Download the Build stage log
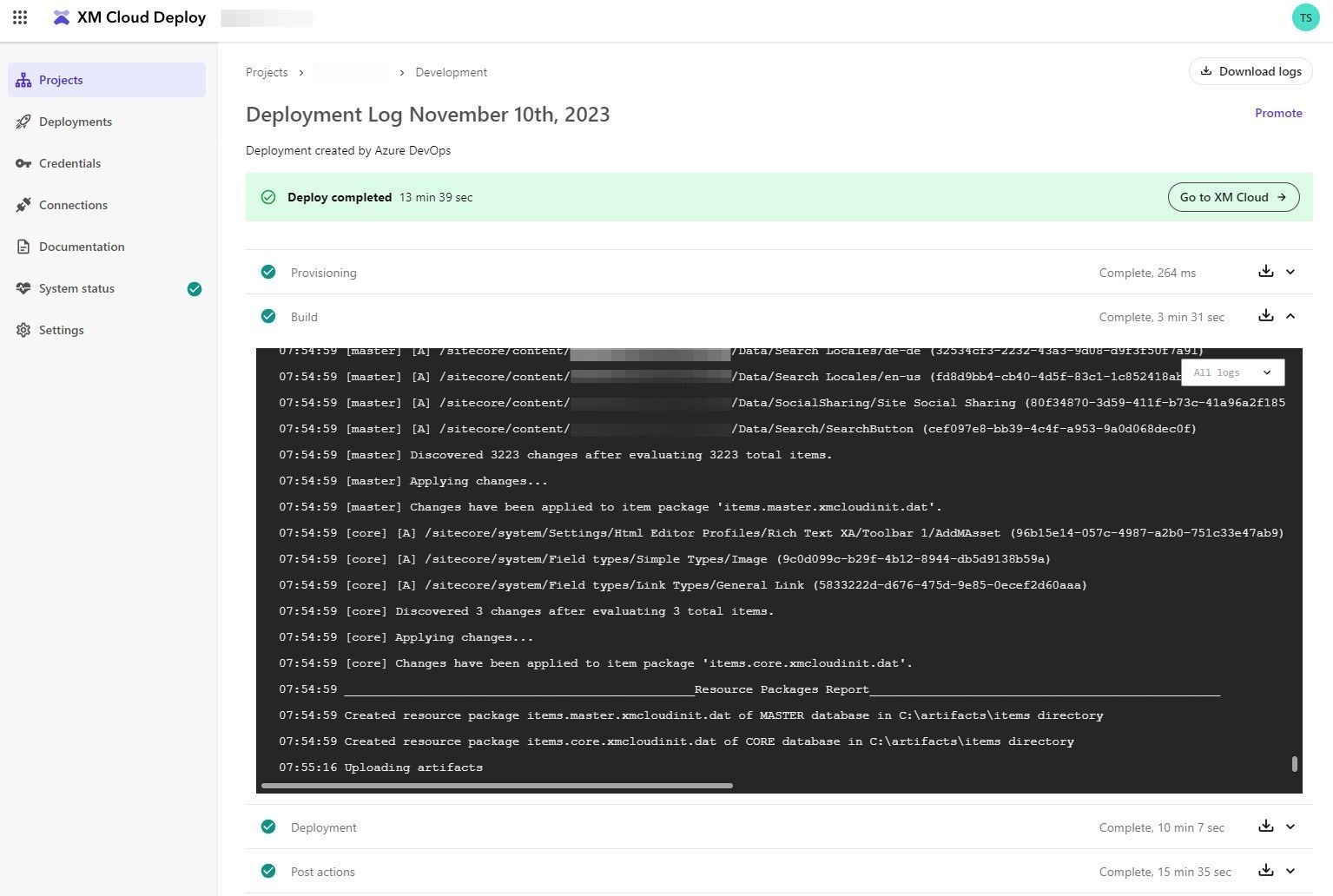 pyautogui.click(x=1266, y=316)
